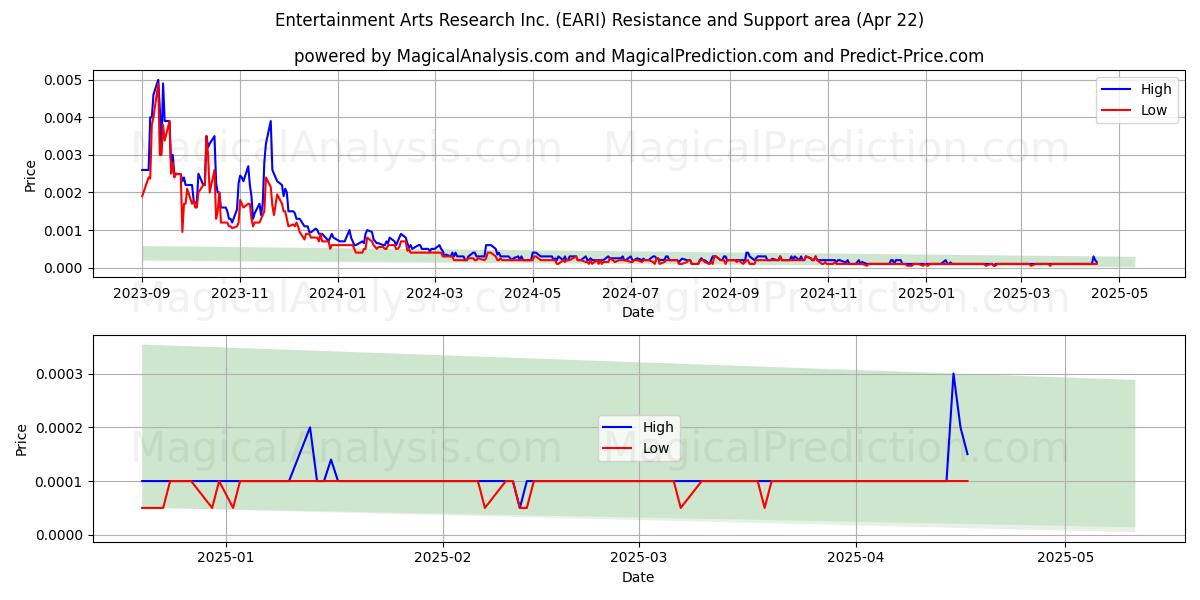1200x600 pixels.
Task: Click the 'Date' x-axis label of top chart
Action: click(638, 312)
